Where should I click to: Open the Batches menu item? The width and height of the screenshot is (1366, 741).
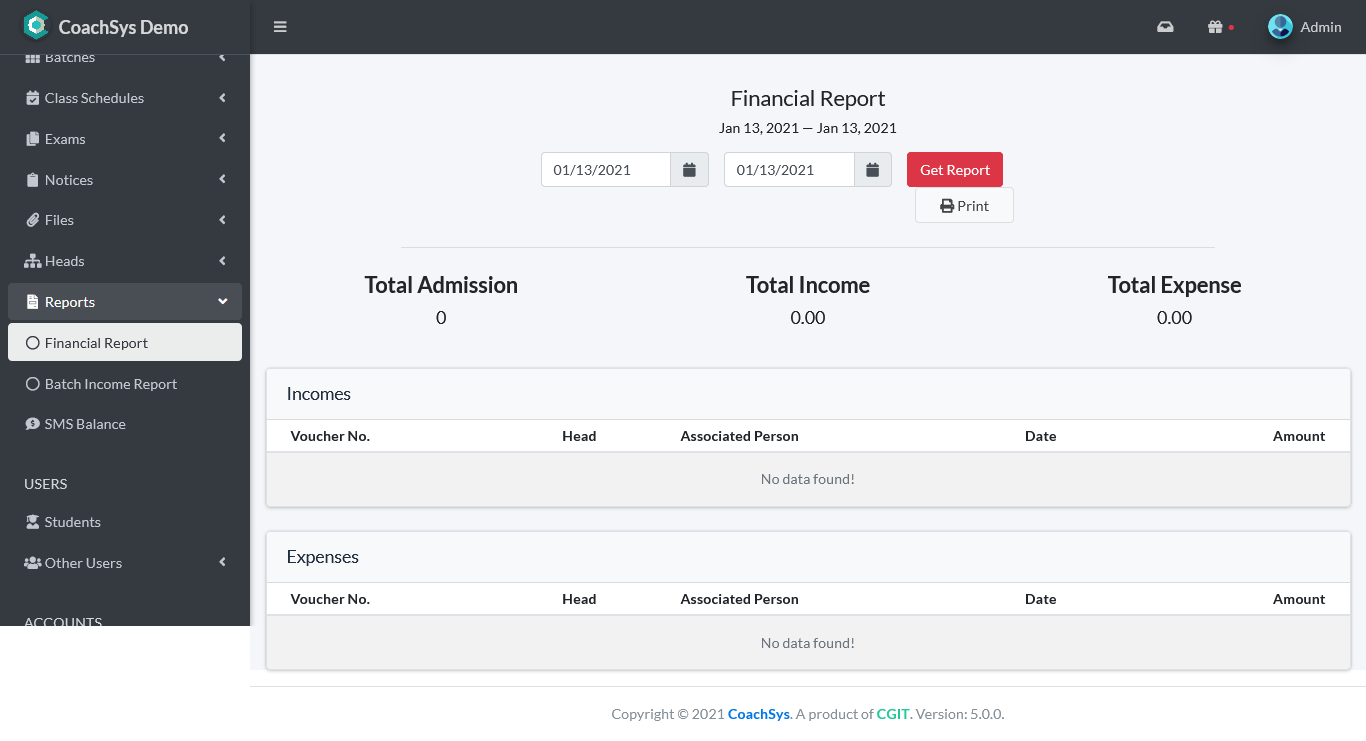[70, 57]
